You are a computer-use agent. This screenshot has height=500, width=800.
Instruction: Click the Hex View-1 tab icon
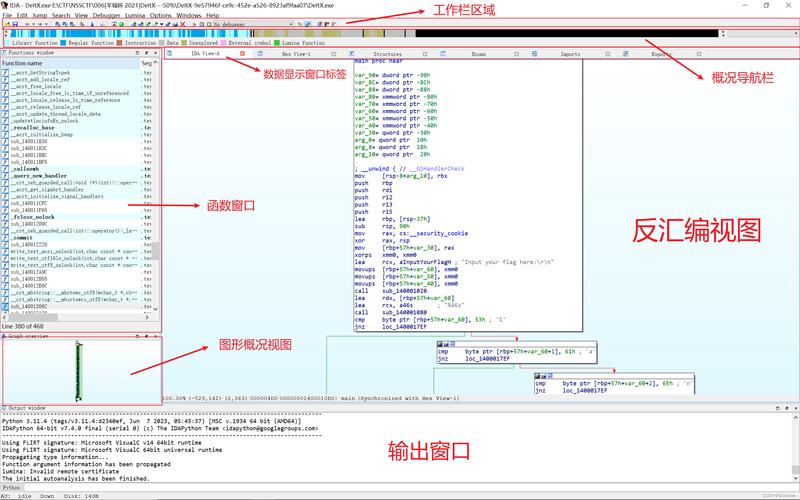[x=260, y=54]
